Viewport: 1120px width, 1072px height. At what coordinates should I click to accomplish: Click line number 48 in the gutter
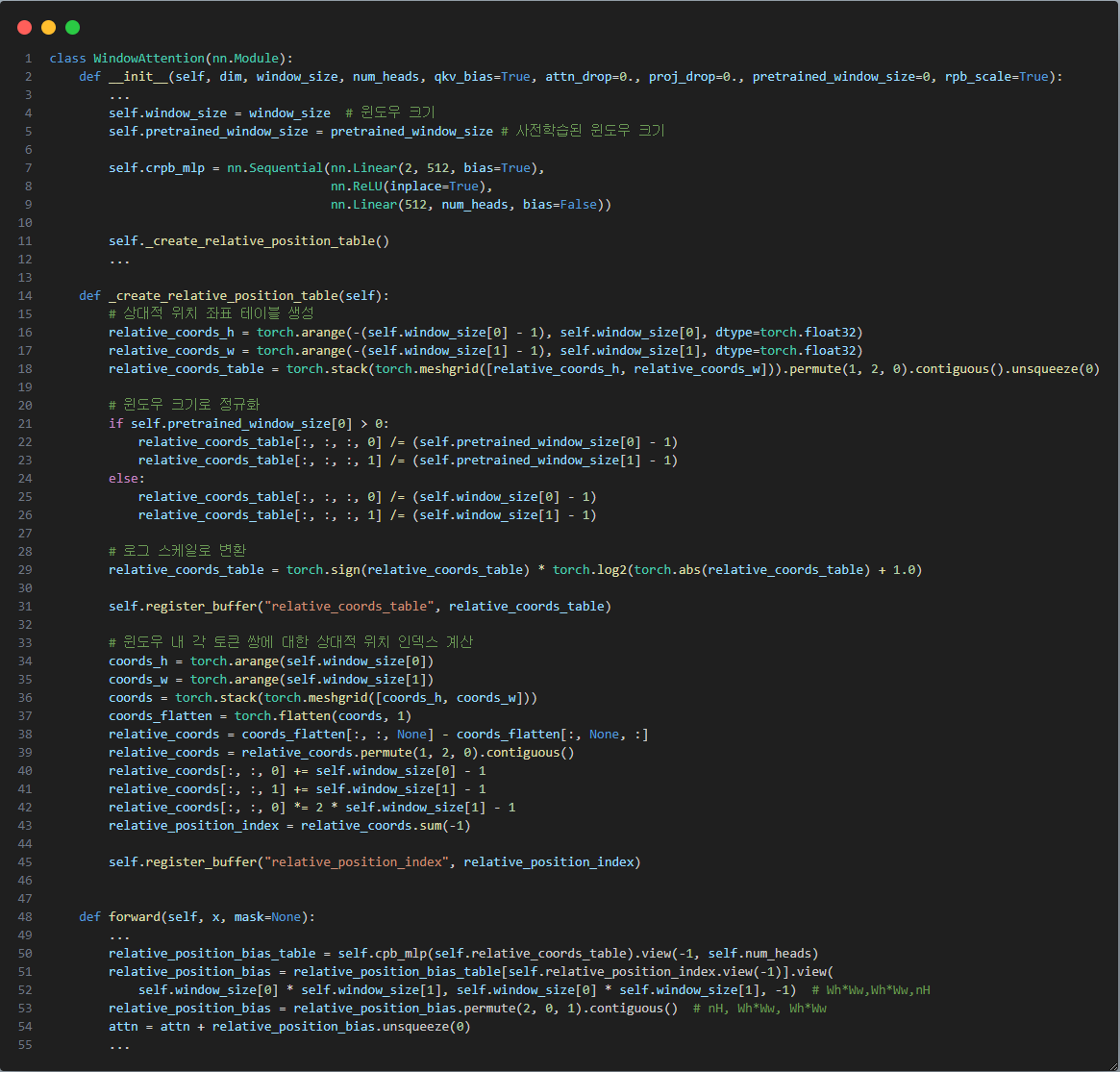click(25, 917)
